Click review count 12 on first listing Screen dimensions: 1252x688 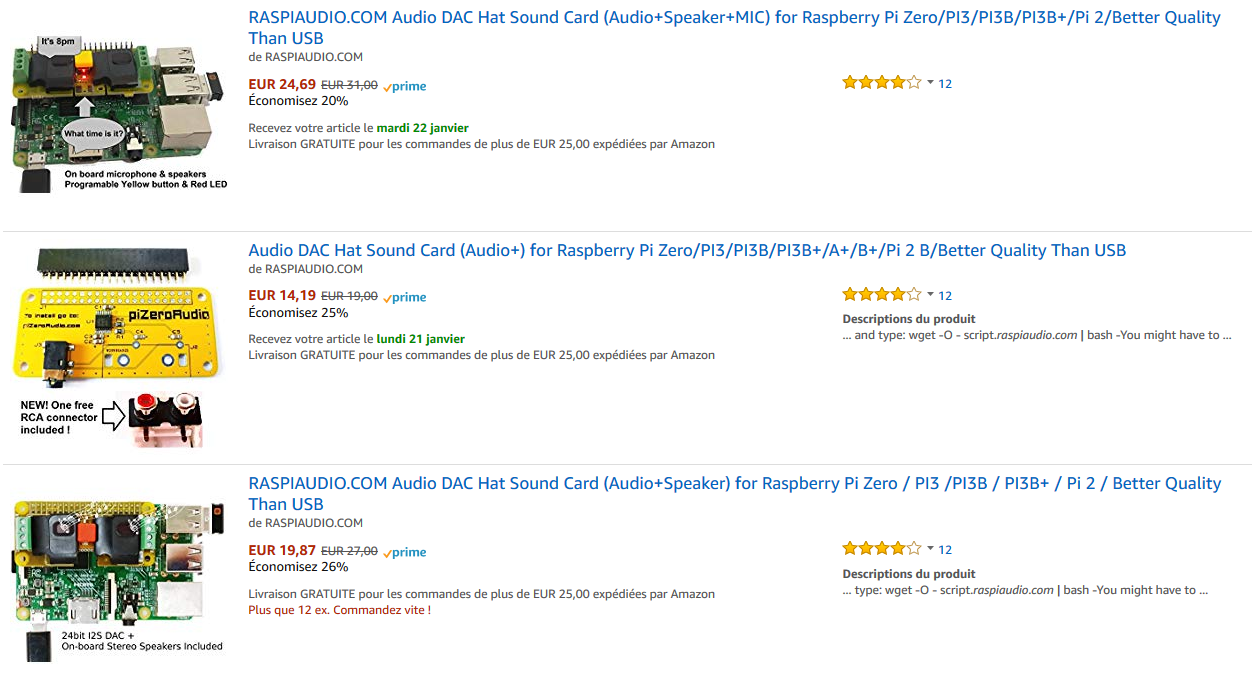pyautogui.click(x=945, y=84)
